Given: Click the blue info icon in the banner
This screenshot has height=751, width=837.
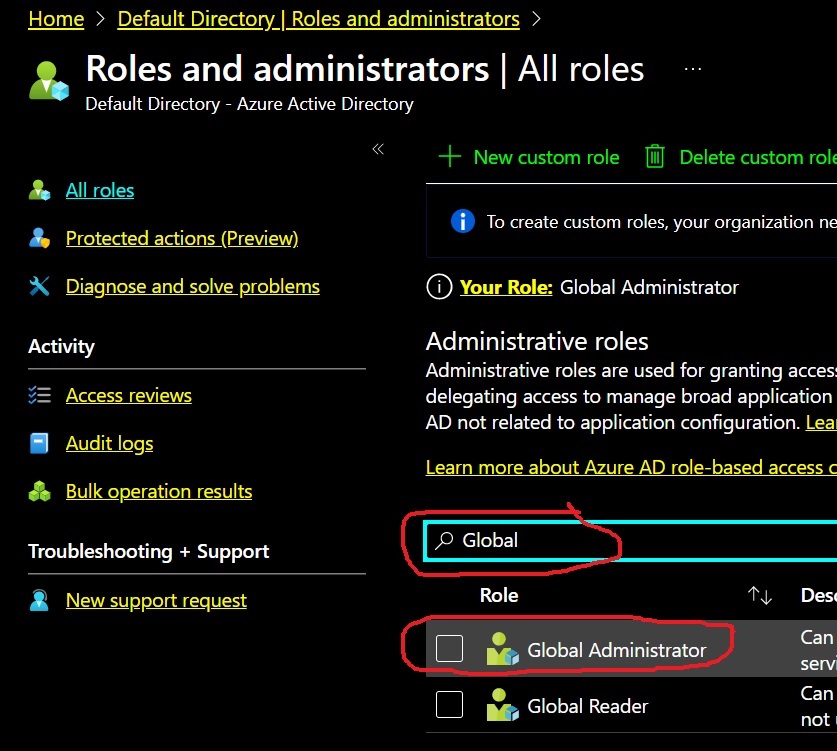Looking at the screenshot, I should [463, 221].
